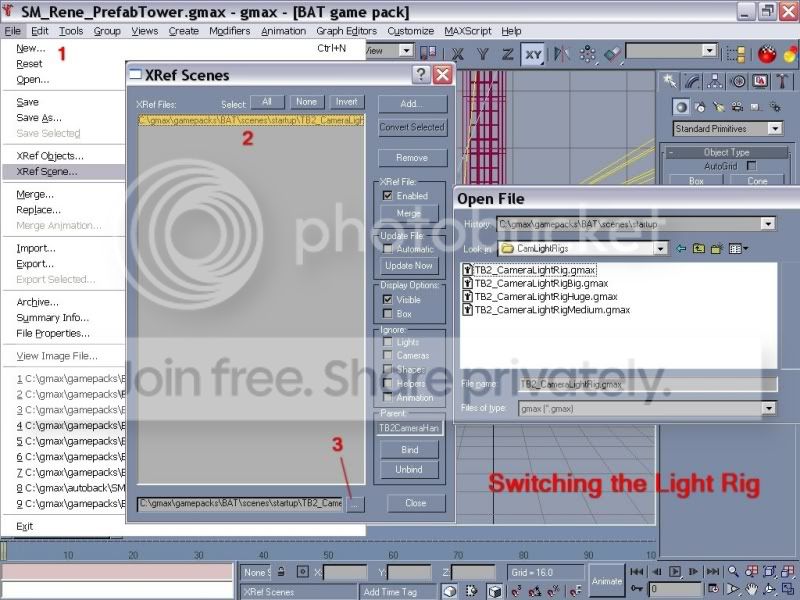Go up one folder level in Open File

(x=698, y=248)
